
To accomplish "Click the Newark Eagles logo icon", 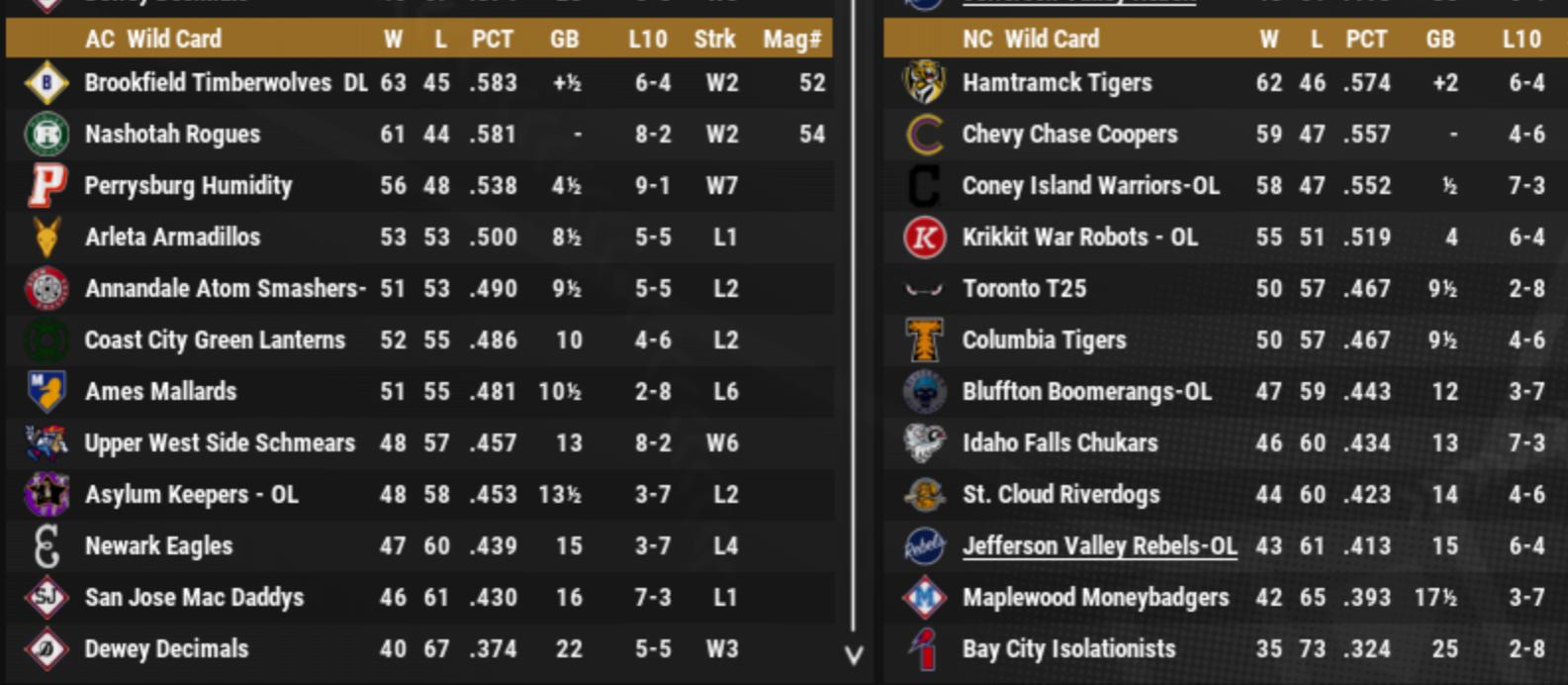I will (46, 546).
